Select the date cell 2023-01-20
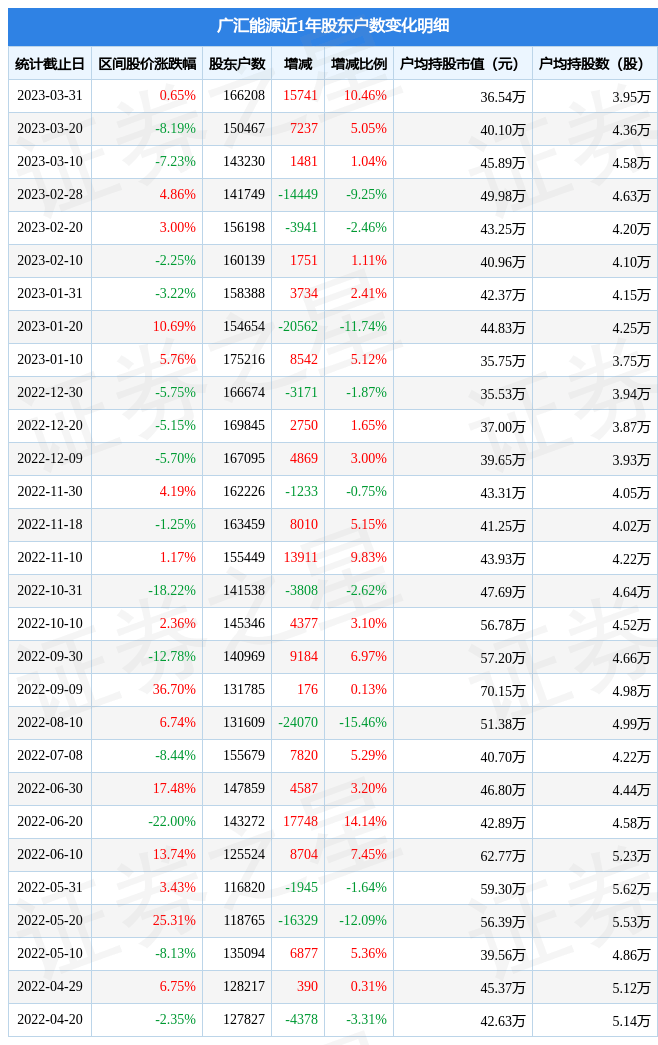 click(x=50, y=326)
